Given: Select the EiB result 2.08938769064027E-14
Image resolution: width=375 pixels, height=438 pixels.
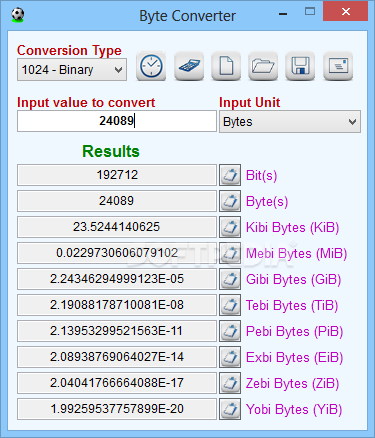Looking at the screenshot, I should [117, 357].
